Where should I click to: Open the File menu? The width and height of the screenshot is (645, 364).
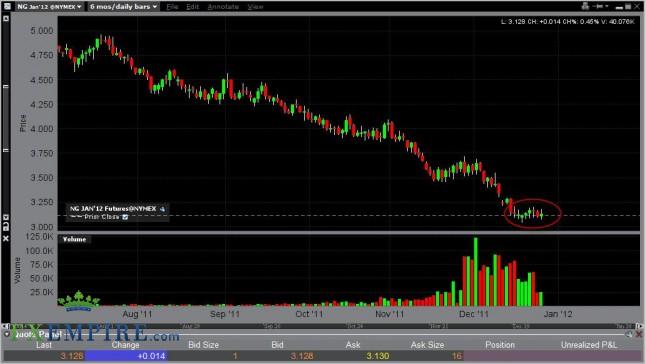click(x=172, y=7)
